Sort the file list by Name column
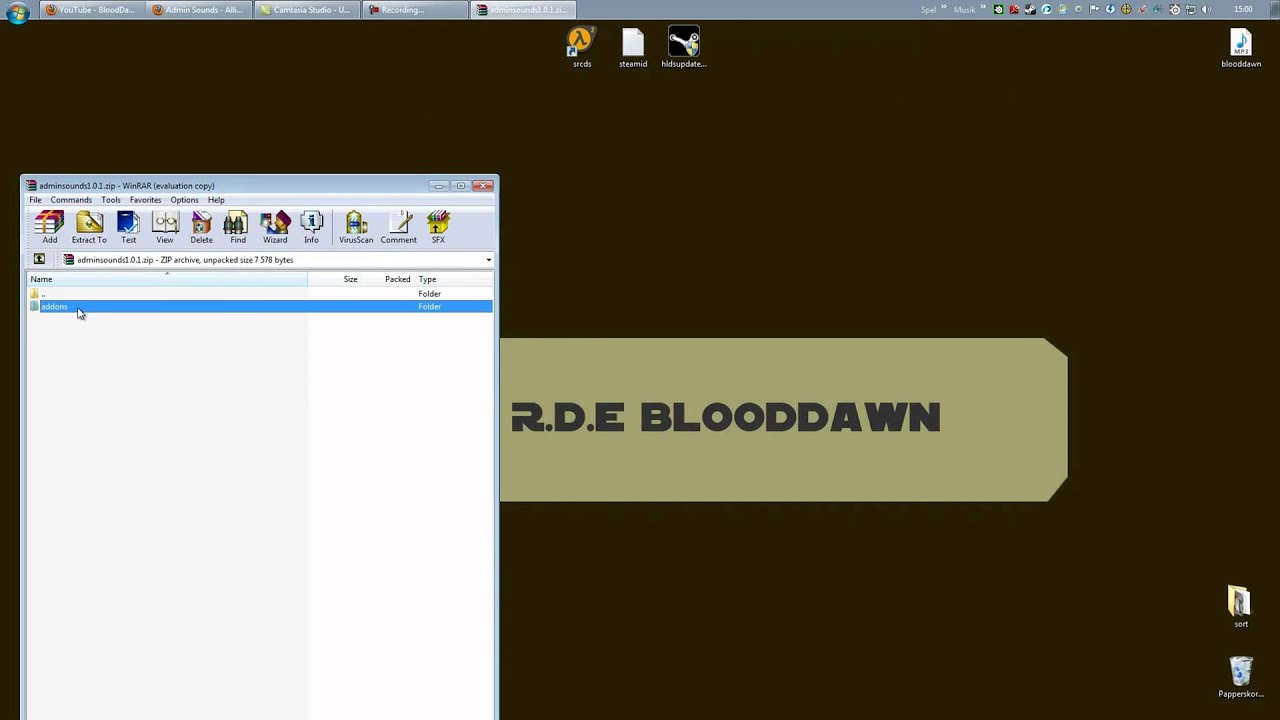This screenshot has width=1280, height=720. [167, 279]
